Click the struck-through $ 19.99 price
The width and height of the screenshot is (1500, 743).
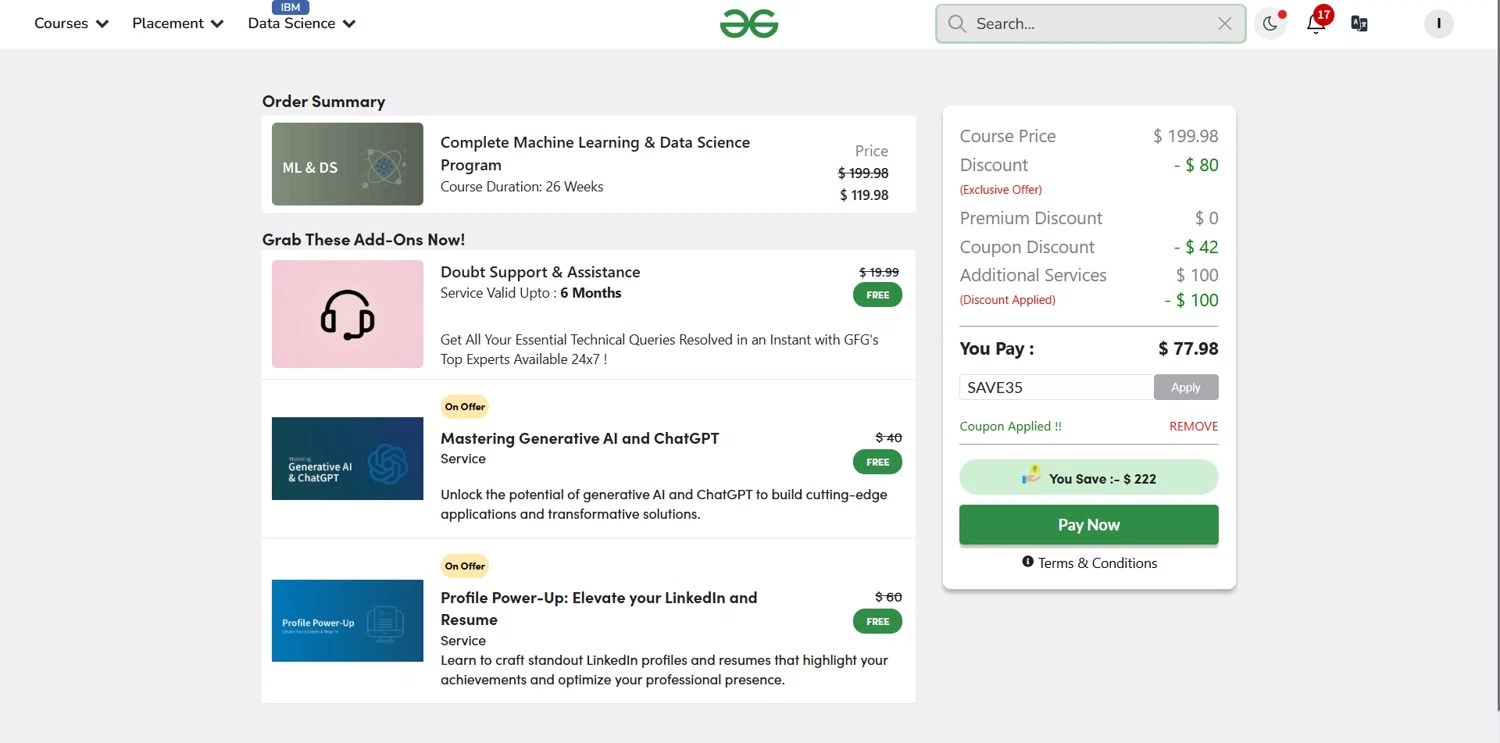pos(879,272)
